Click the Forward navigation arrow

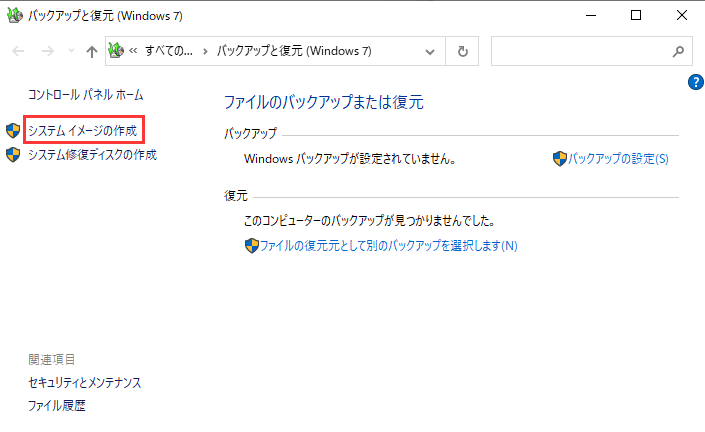(x=47, y=51)
